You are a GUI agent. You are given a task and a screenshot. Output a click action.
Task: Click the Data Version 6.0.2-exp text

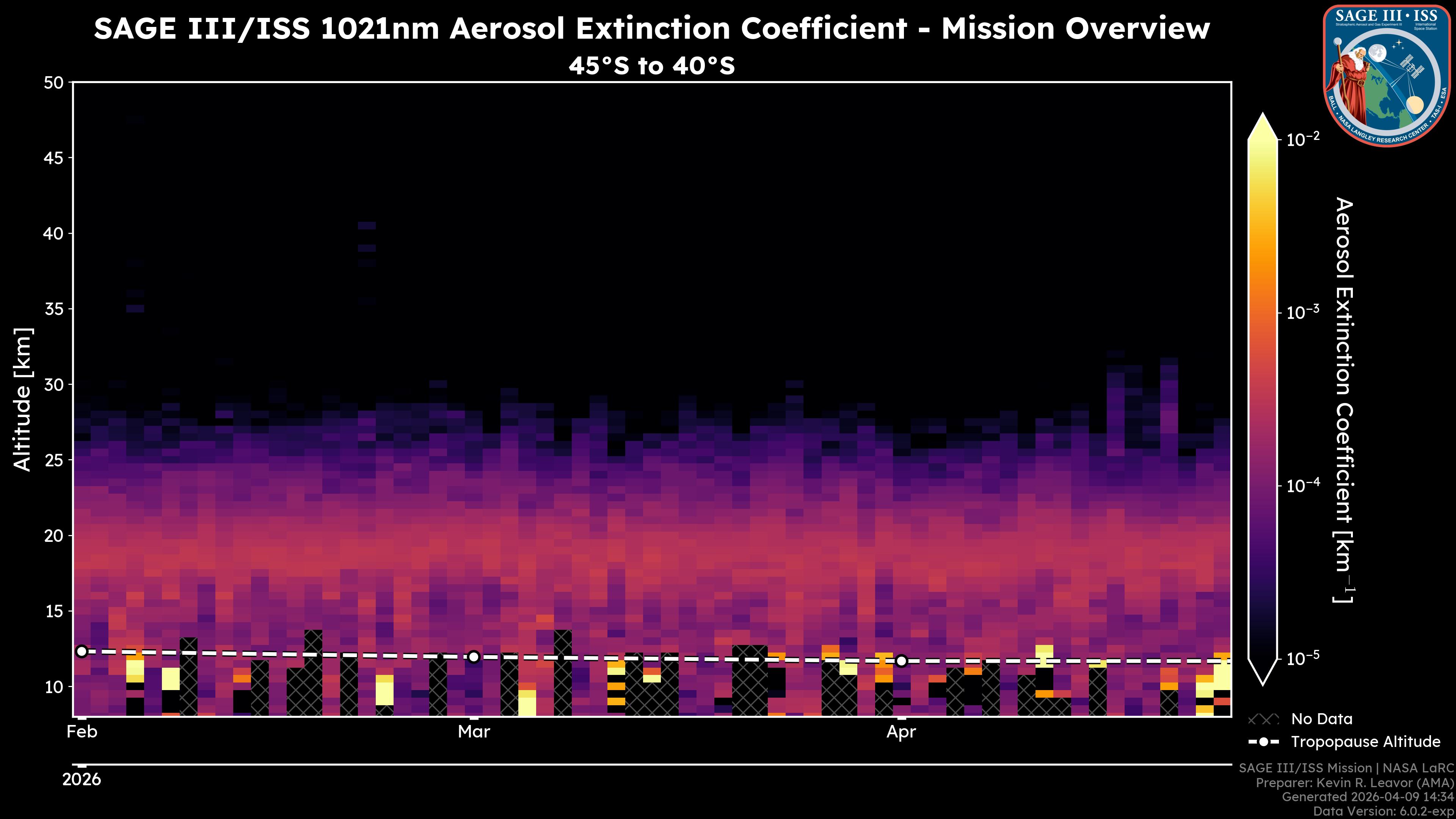coord(1384,812)
